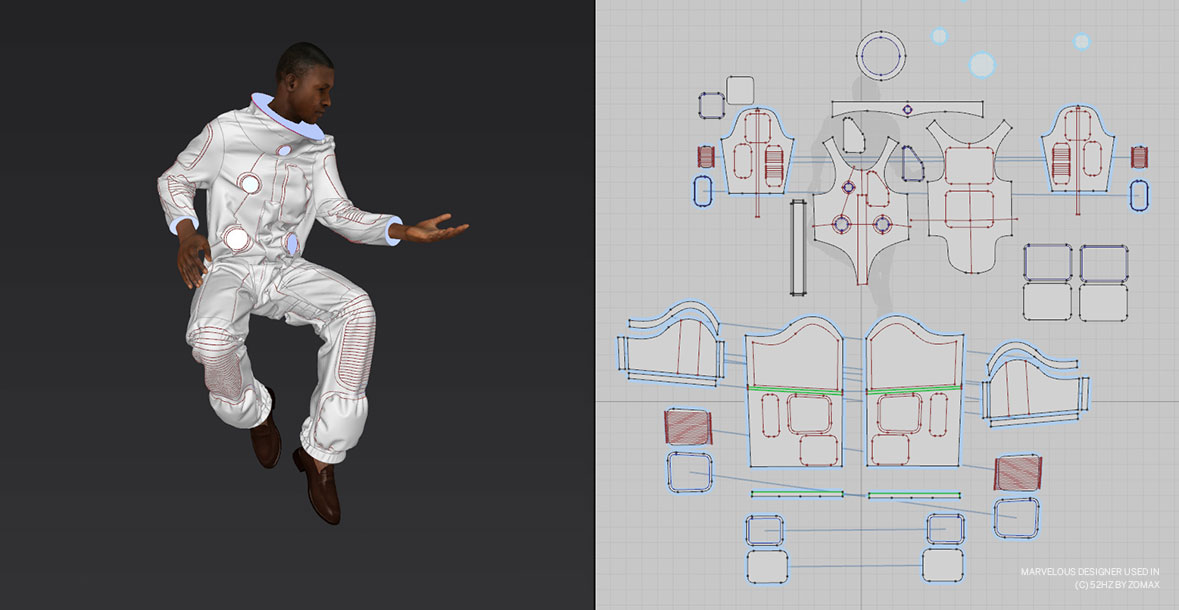Image resolution: width=1179 pixels, height=610 pixels.
Task: Click the avatar's head in 3D view
Action: point(305,81)
